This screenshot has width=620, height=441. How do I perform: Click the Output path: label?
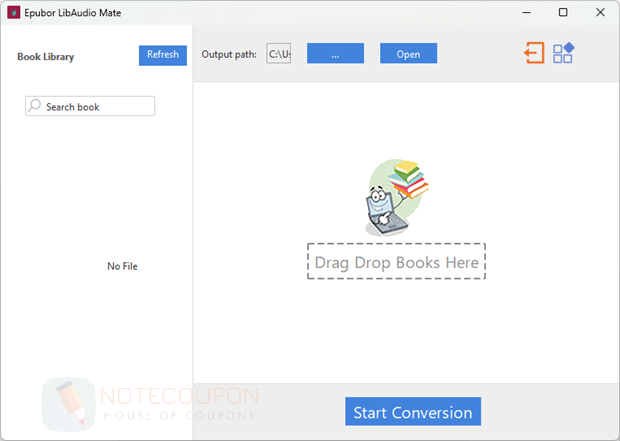229,54
